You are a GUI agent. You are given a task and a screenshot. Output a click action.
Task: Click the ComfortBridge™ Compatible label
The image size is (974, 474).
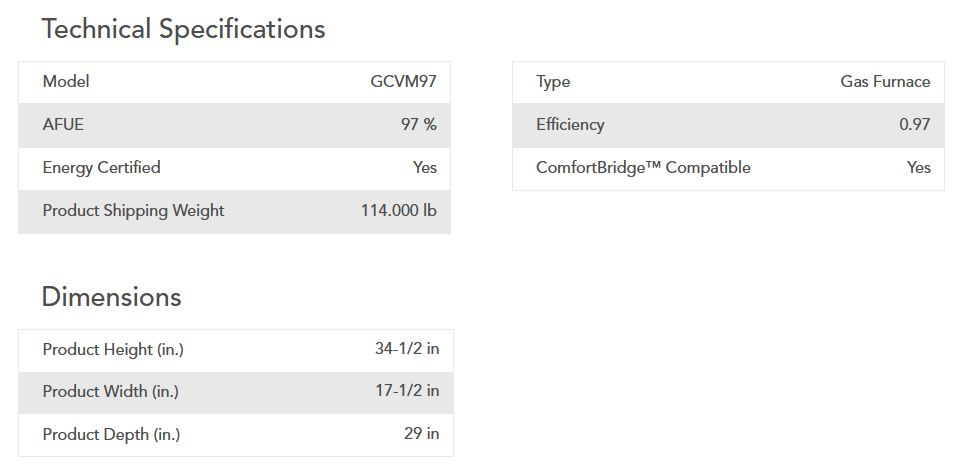643,167
